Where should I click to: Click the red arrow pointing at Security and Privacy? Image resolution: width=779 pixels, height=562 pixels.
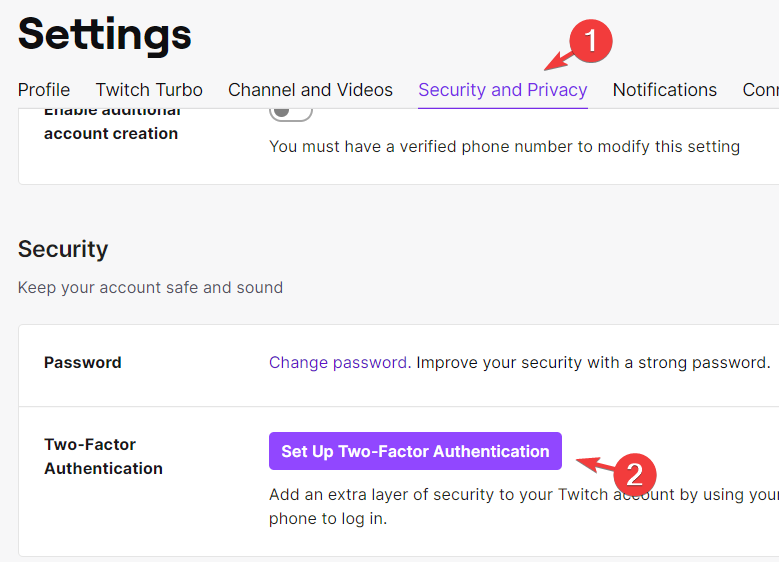pos(559,61)
